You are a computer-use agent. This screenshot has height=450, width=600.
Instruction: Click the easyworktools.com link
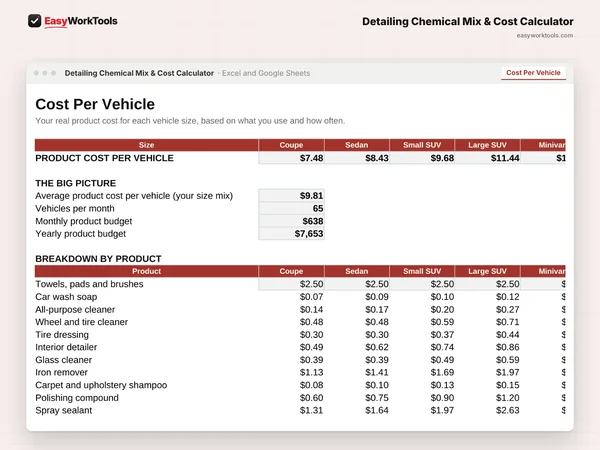(545, 36)
